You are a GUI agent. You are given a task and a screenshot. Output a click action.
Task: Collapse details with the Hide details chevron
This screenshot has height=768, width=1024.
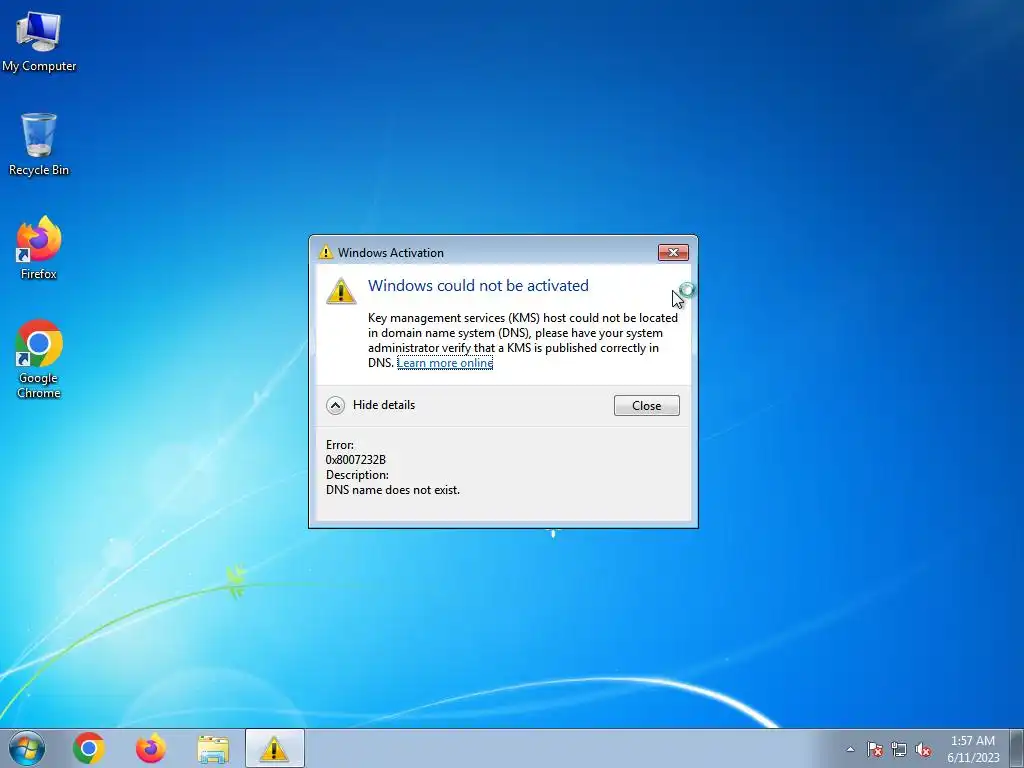[335, 406]
